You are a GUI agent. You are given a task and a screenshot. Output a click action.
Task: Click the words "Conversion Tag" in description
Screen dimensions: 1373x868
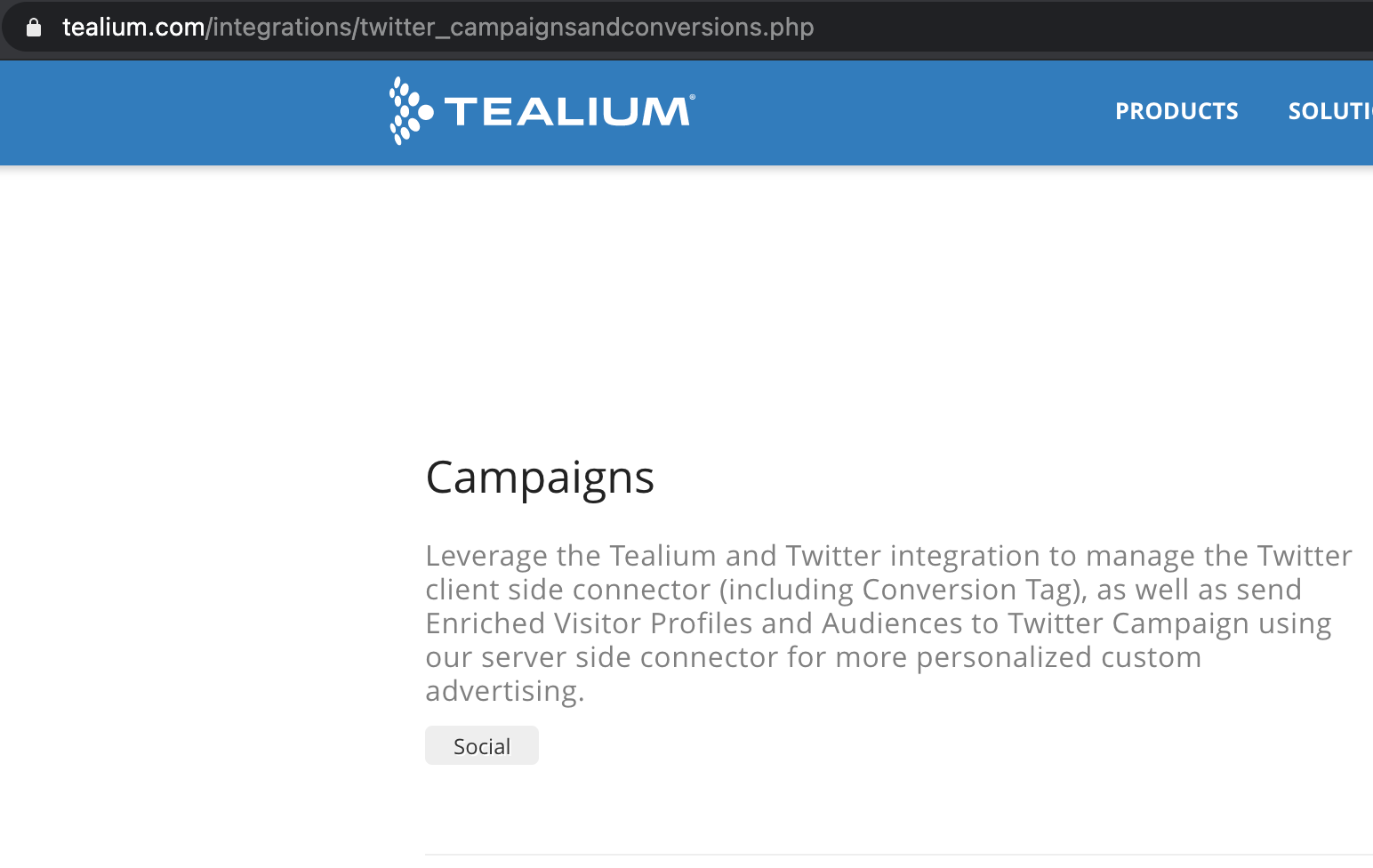click(x=967, y=590)
